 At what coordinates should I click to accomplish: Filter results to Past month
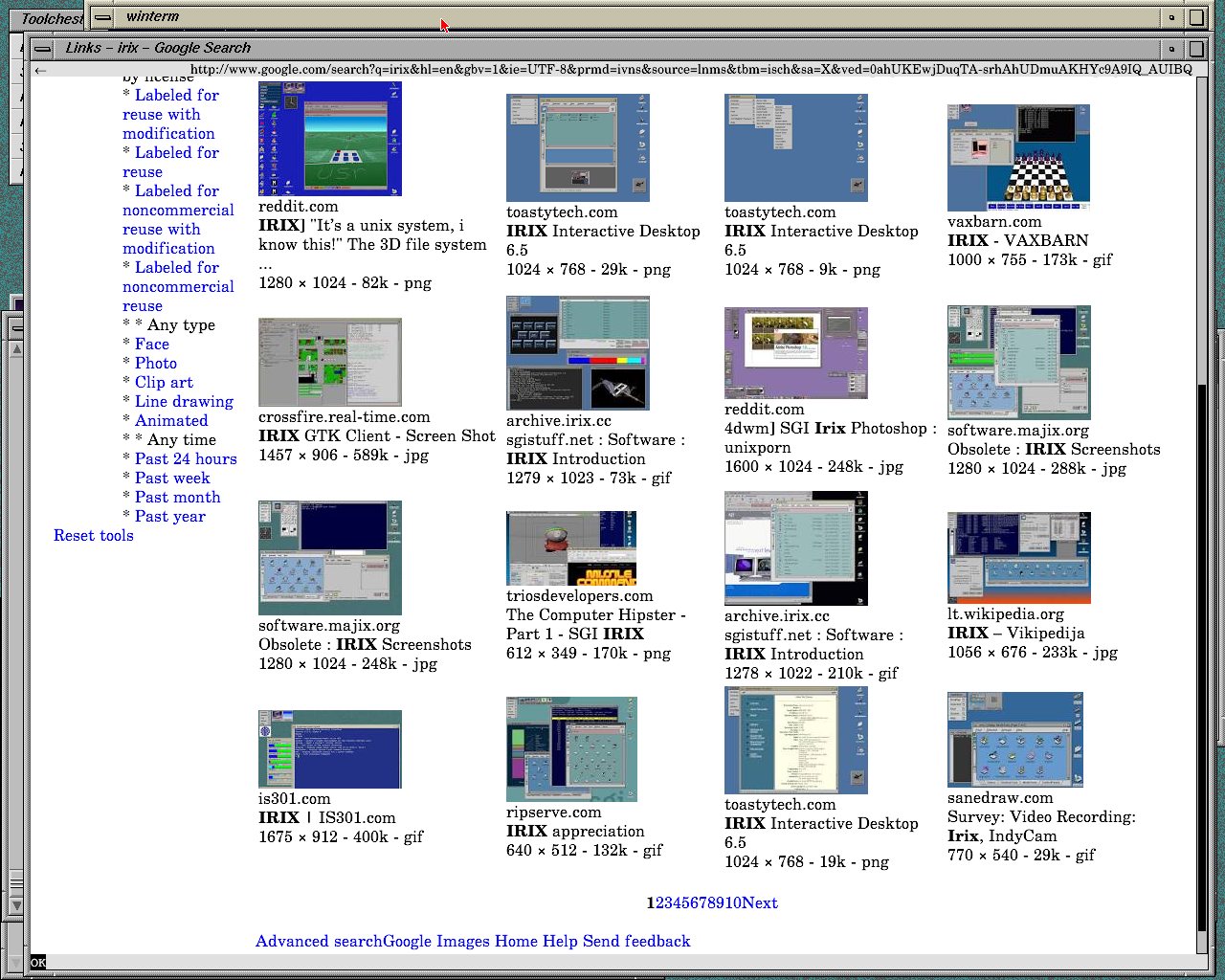click(177, 498)
